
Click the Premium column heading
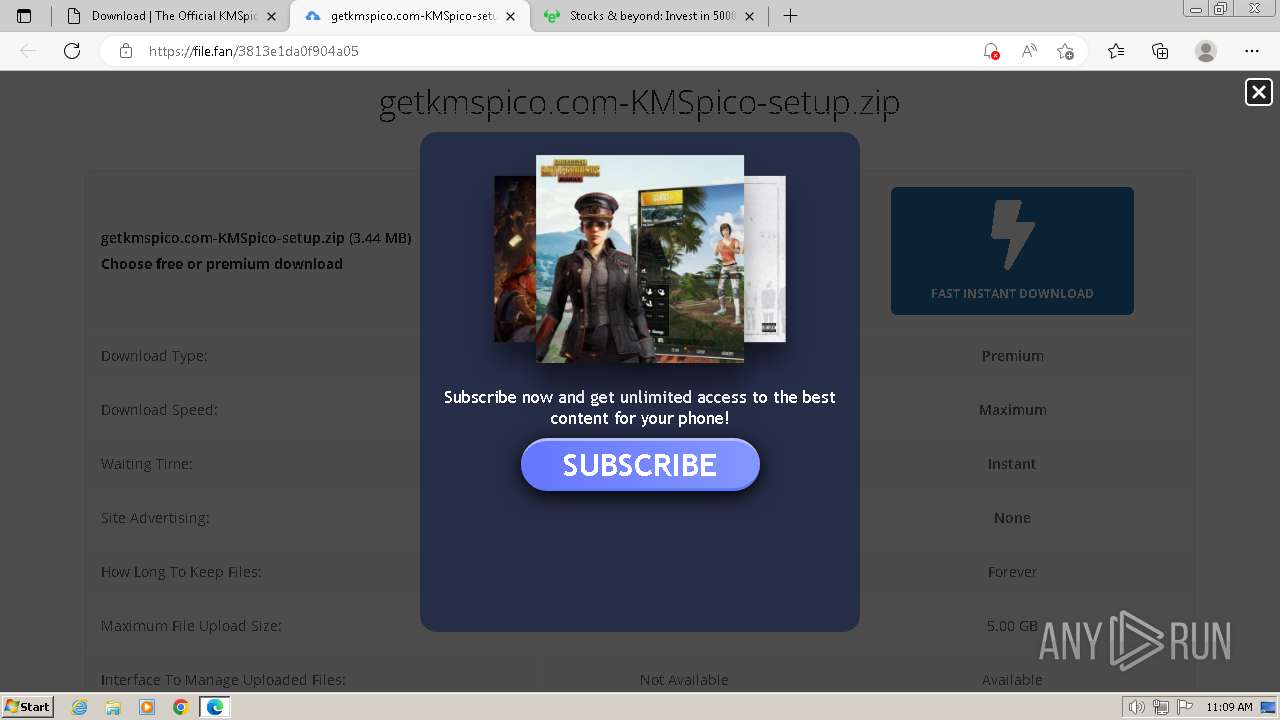[x=1012, y=356]
